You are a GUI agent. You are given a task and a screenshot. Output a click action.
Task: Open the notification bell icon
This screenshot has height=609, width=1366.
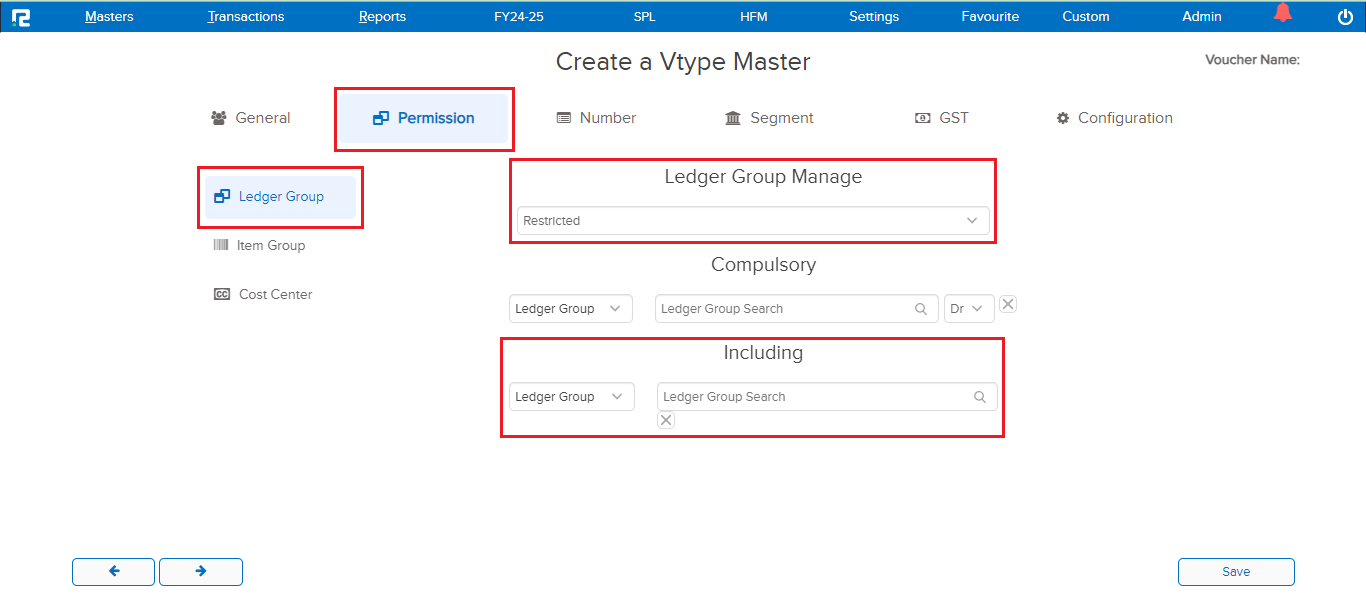coord(1282,14)
